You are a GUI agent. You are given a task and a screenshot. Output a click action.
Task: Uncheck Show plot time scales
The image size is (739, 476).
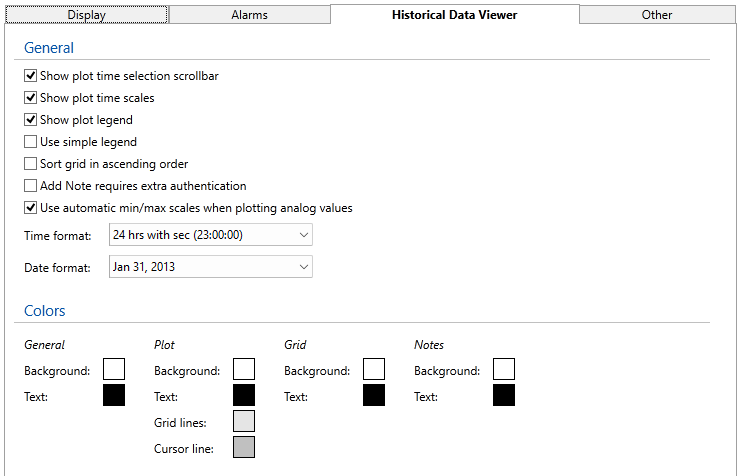[x=31, y=98]
